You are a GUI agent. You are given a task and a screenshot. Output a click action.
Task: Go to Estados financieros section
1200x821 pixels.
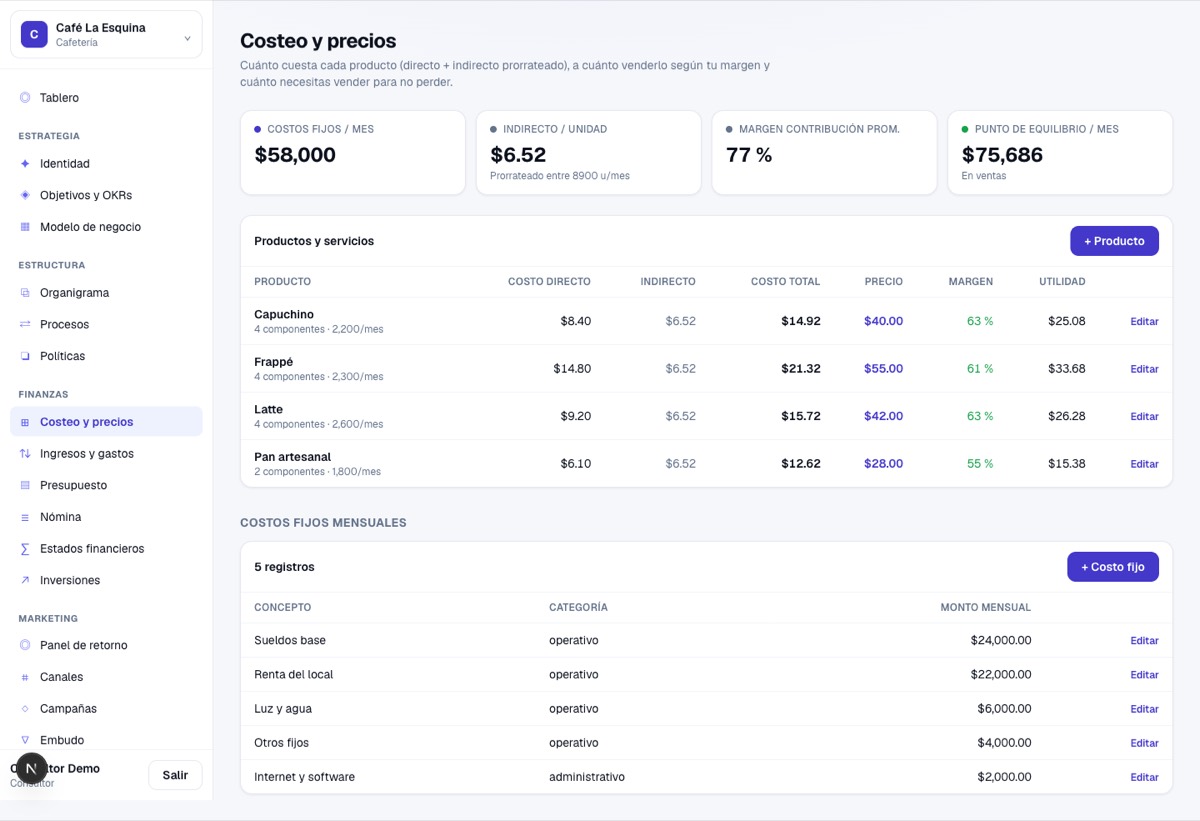click(106, 549)
